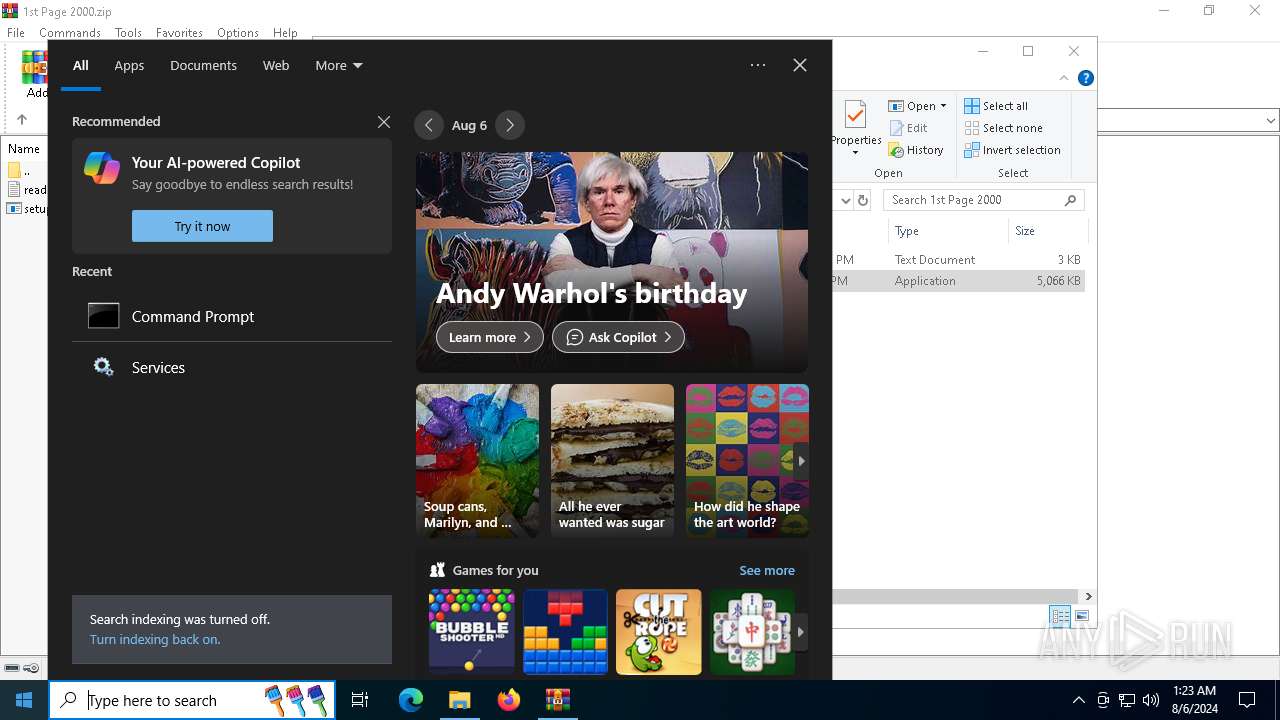Open the Command Prompt recent item
Image resolution: width=1280 pixels, height=720 pixels.
[x=232, y=316]
